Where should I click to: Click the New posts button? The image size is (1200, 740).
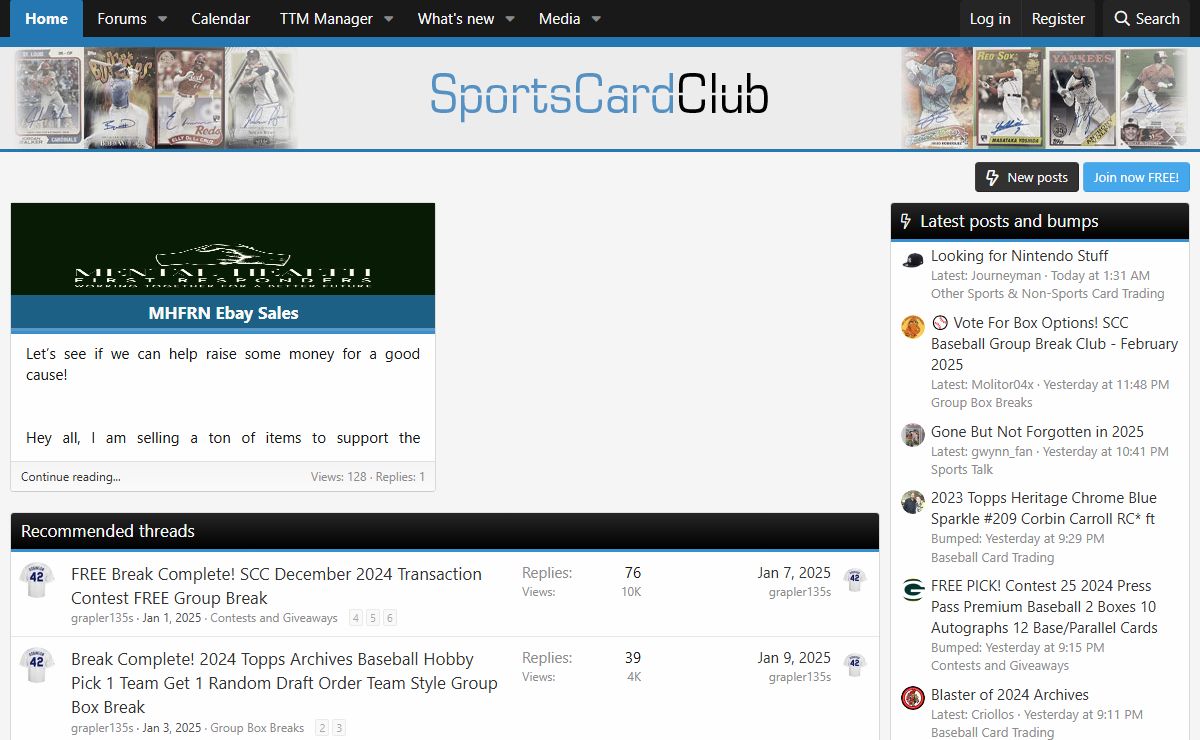point(1027,177)
